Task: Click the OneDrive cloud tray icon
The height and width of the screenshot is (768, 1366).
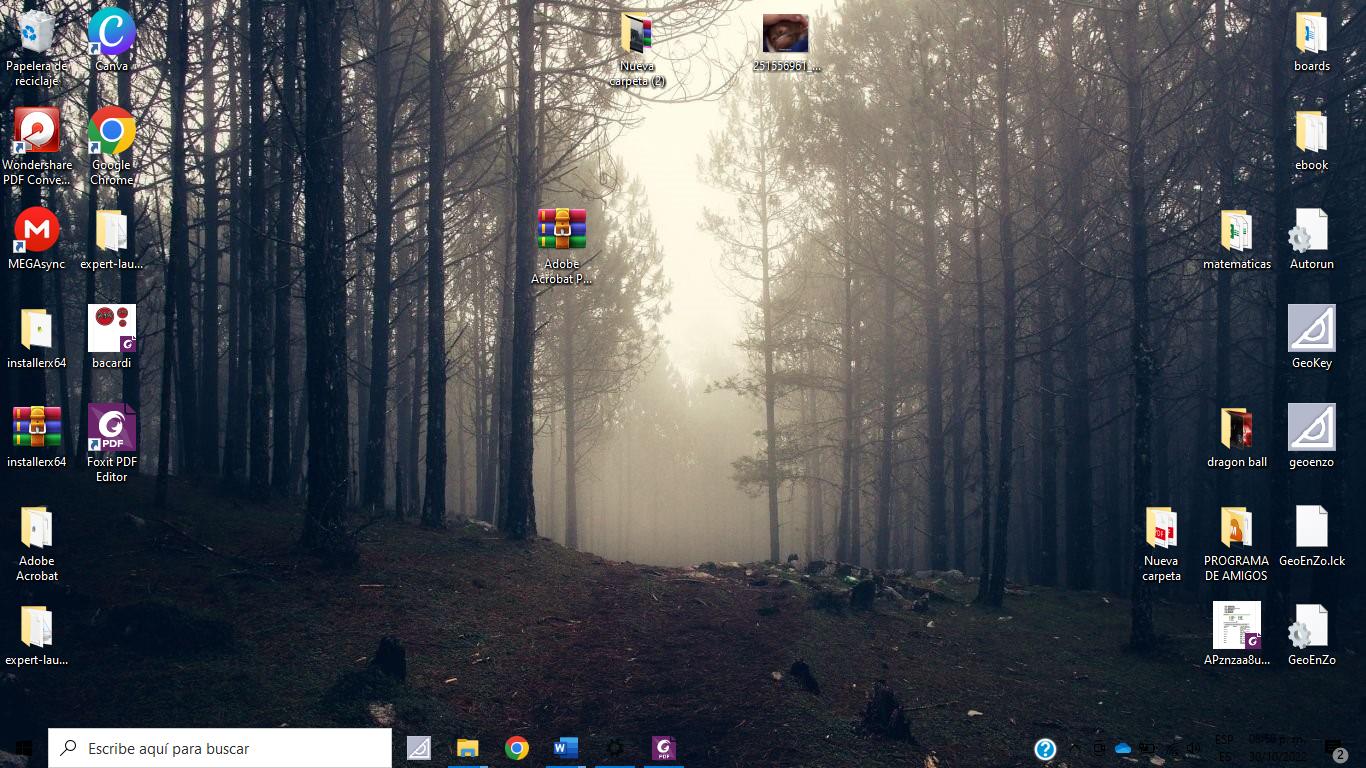Action: (1122, 748)
